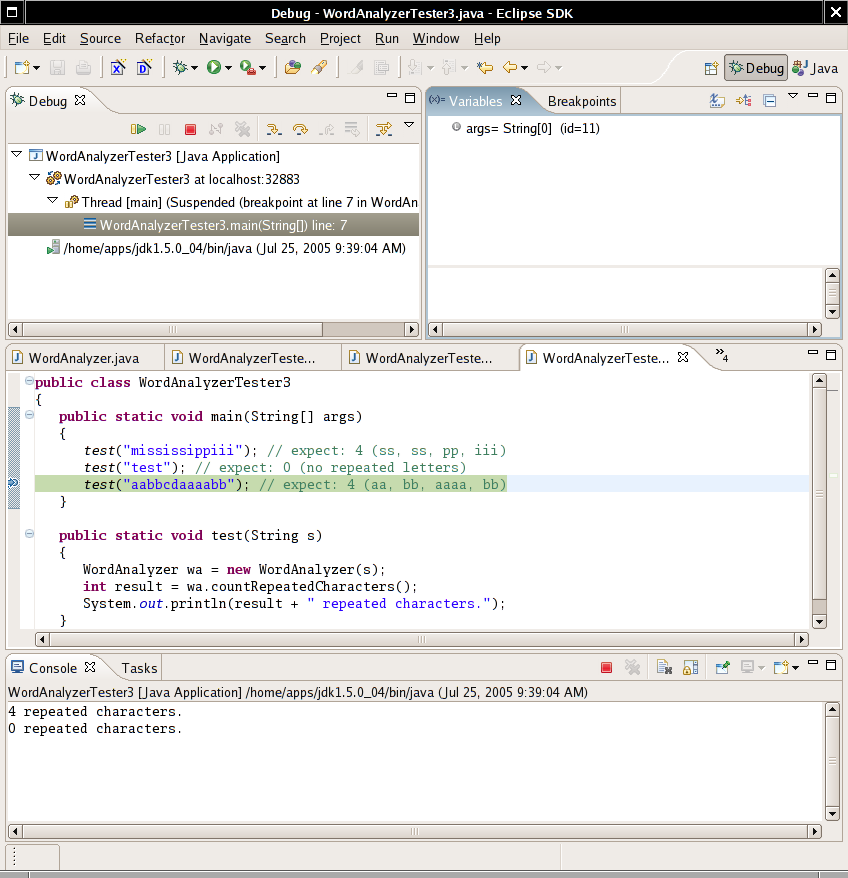The height and width of the screenshot is (878, 848).
Task: Select the /home/apps/jdk1.5.0_04/bin/java process entry
Action: click(x=226, y=248)
